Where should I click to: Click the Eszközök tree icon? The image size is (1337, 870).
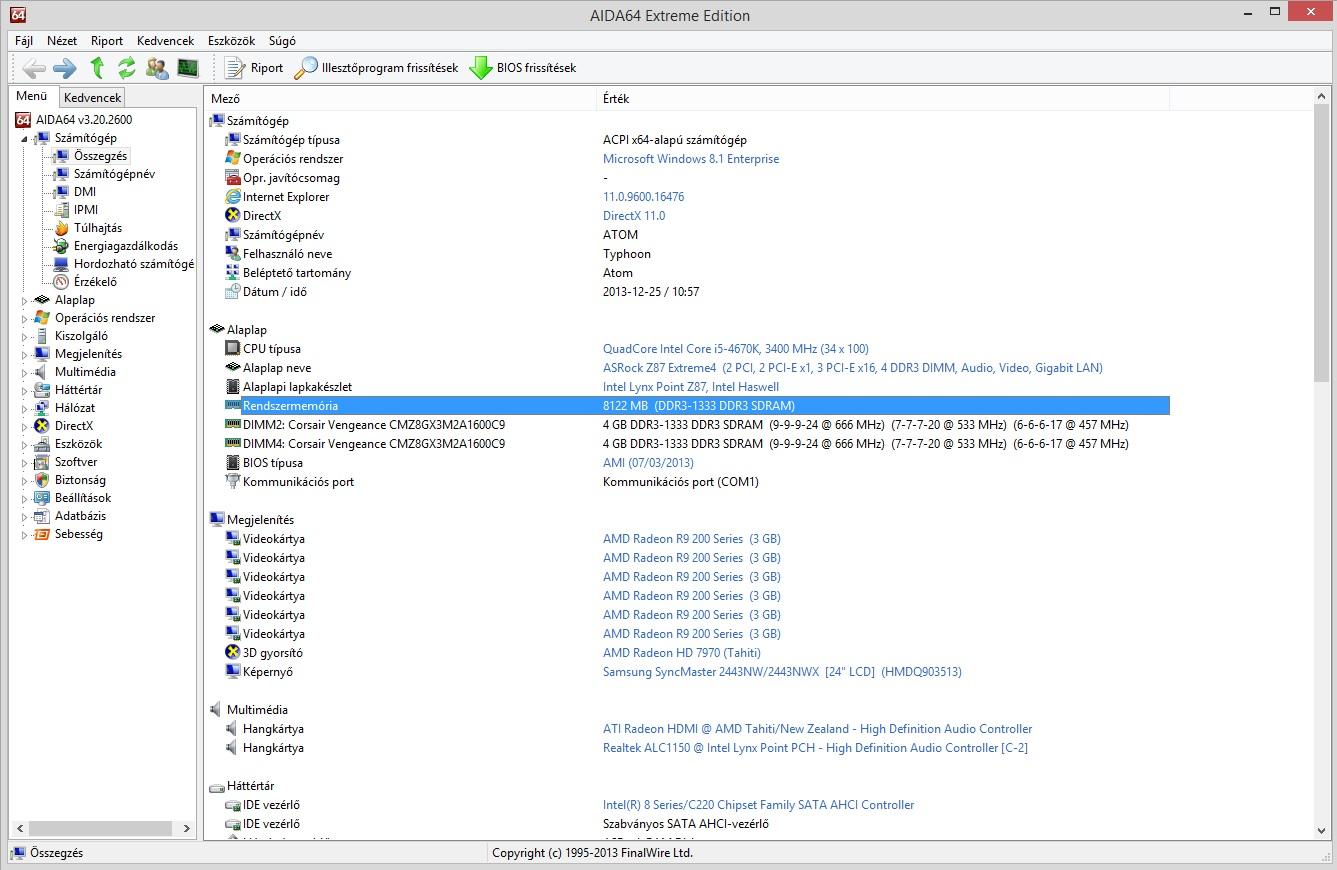point(42,444)
